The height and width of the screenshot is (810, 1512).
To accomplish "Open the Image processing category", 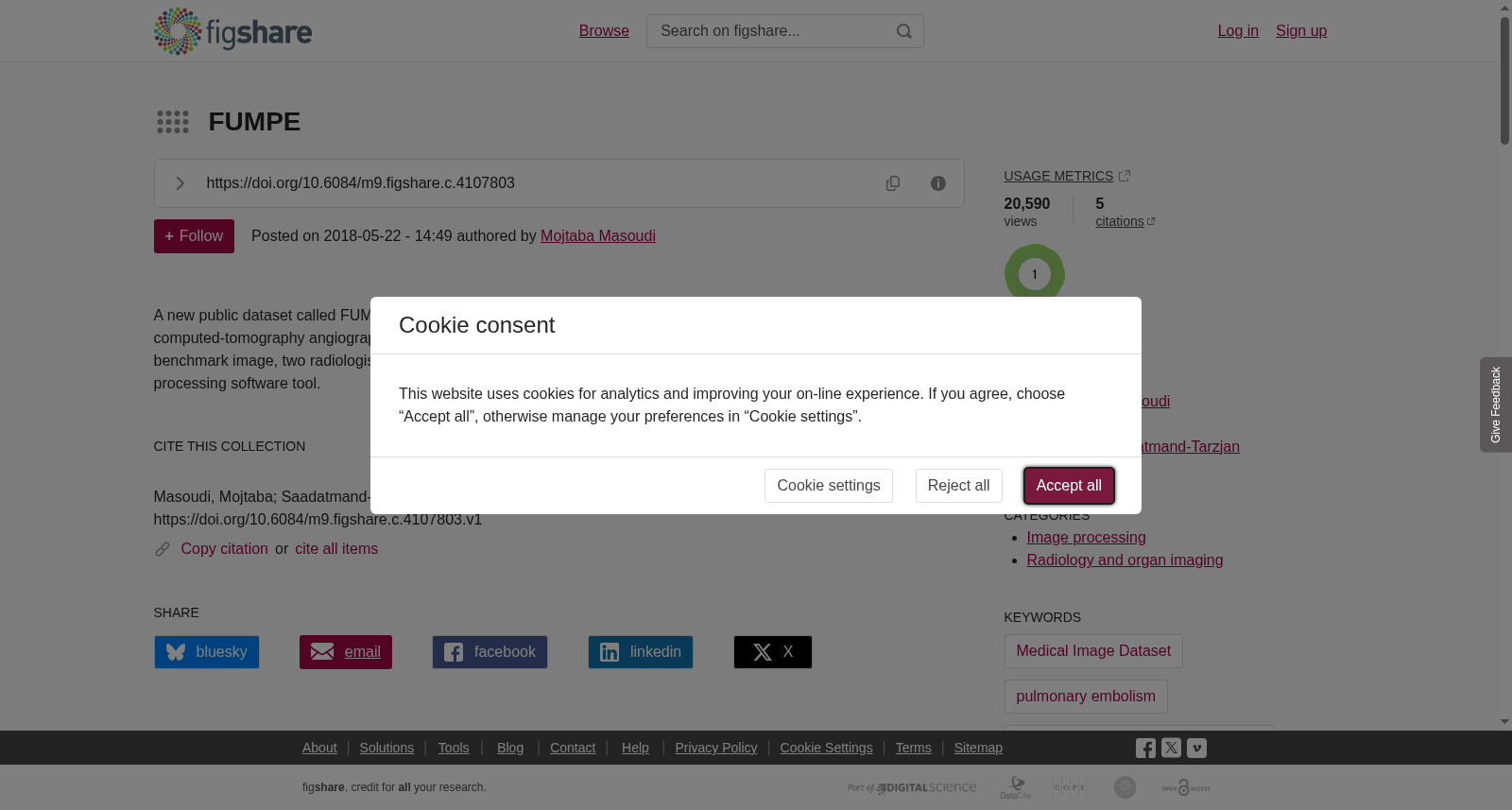I will pos(1086,538).
